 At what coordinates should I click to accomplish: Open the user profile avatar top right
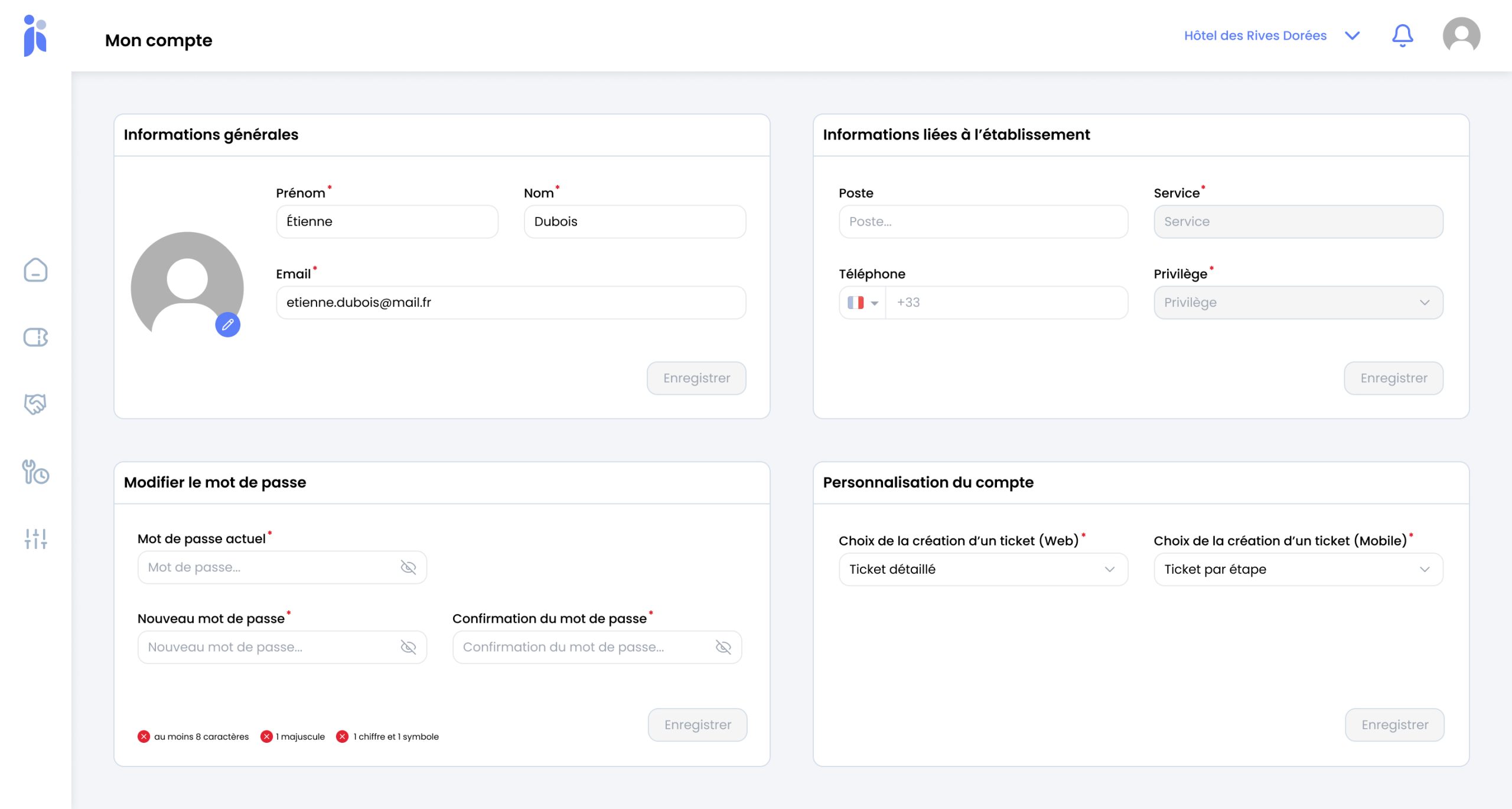click(1461, 35)
